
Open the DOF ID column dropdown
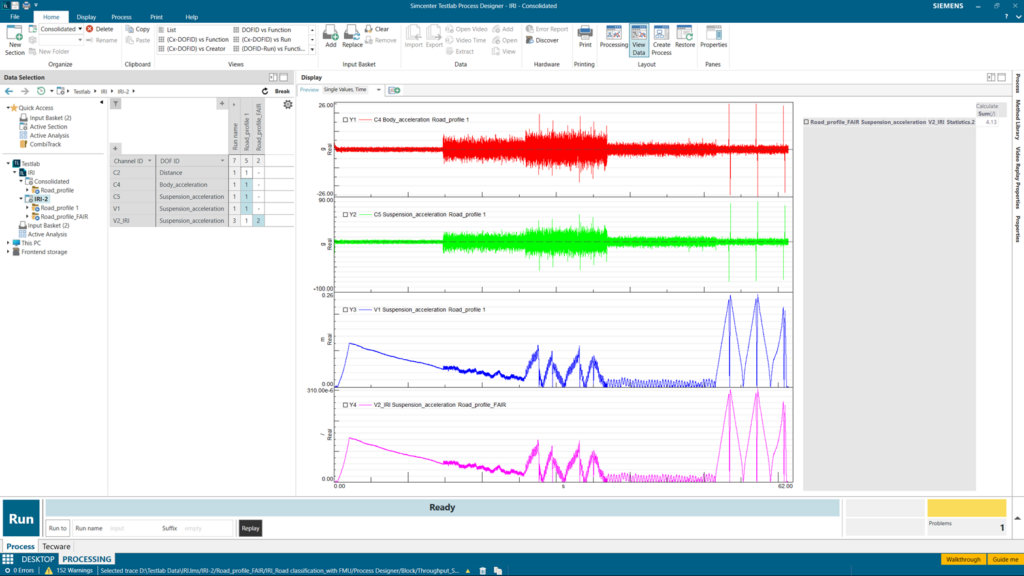[x=222, y=161]
